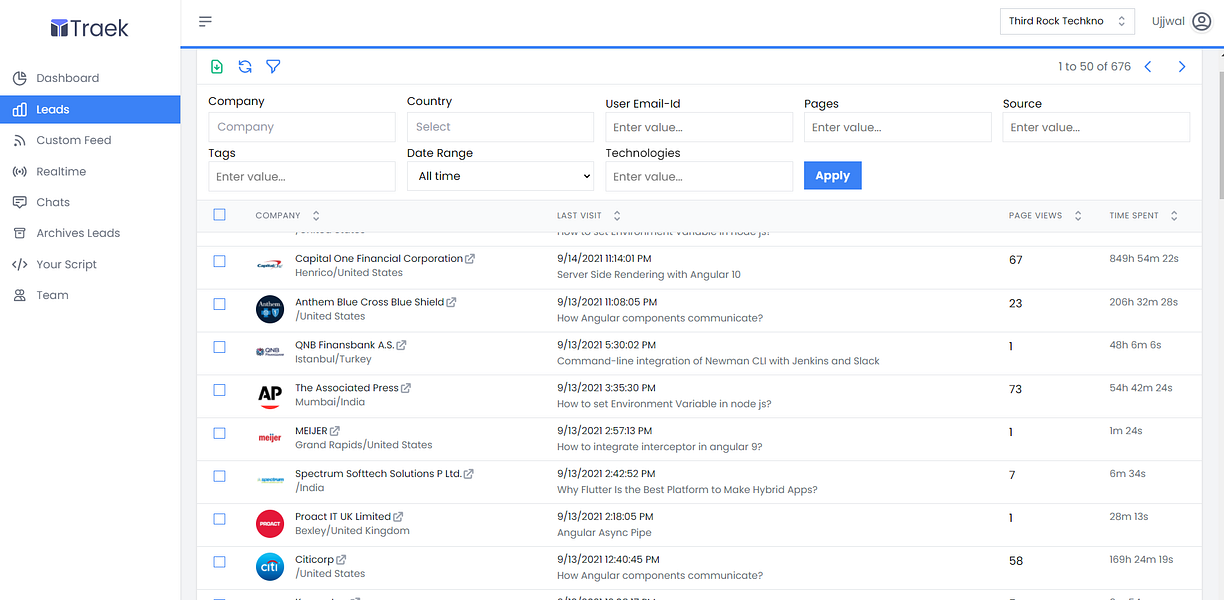The image size is (1224, 600).
Task: Open Angular Async Pipe page link
Action: [604, 532]
